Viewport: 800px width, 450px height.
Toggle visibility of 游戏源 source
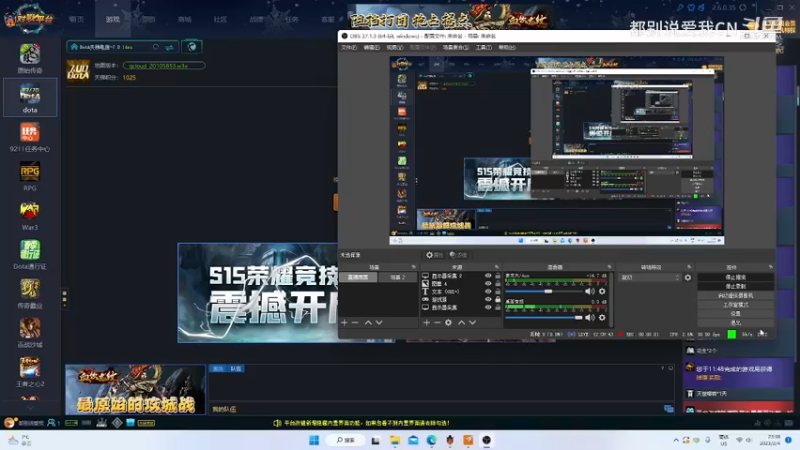(x=488, y=299)
